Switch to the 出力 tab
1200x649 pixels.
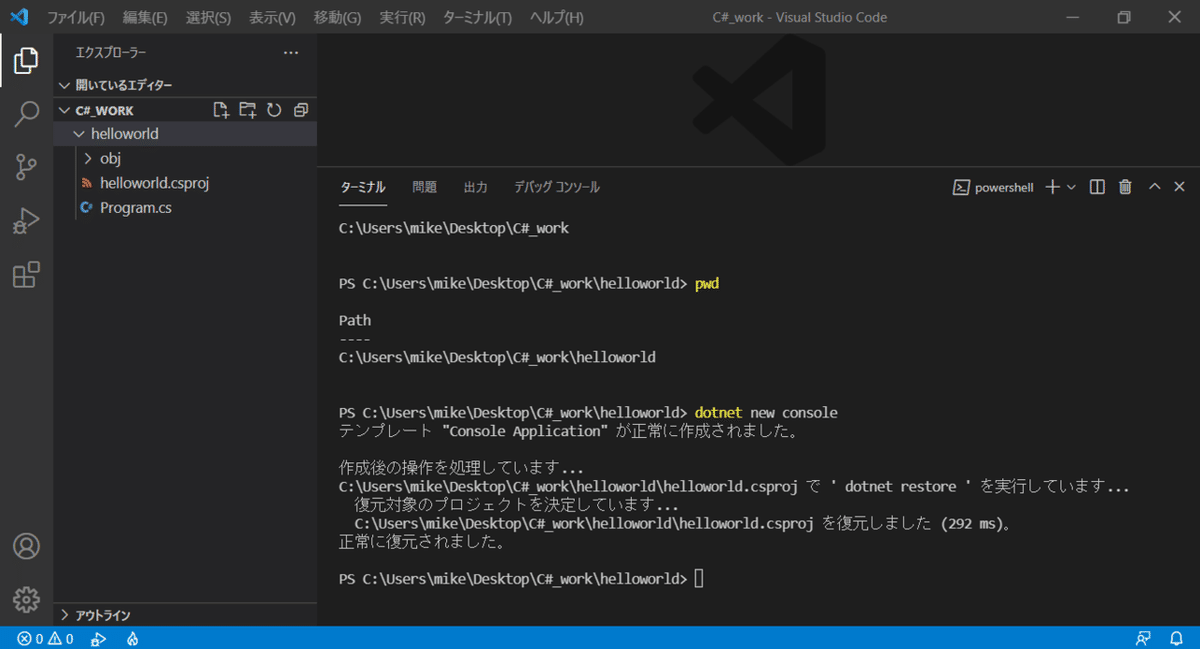coord(475,187)
